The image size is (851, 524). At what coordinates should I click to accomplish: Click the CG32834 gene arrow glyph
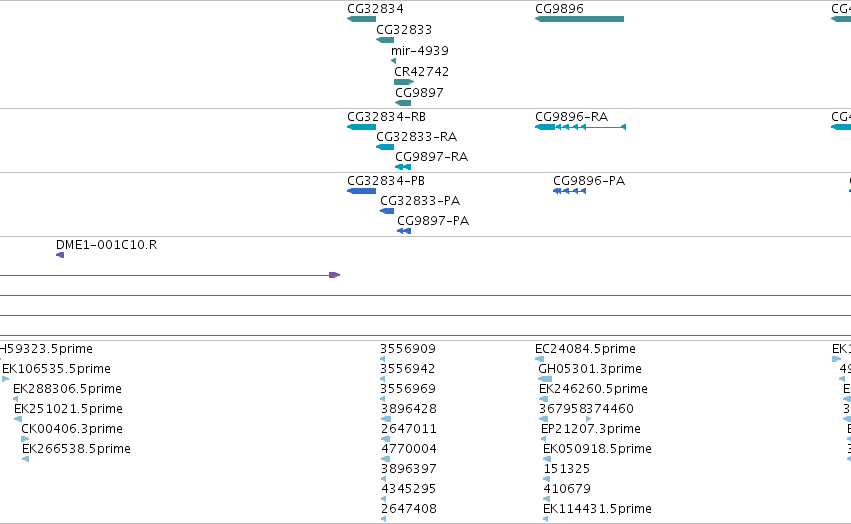361,19
